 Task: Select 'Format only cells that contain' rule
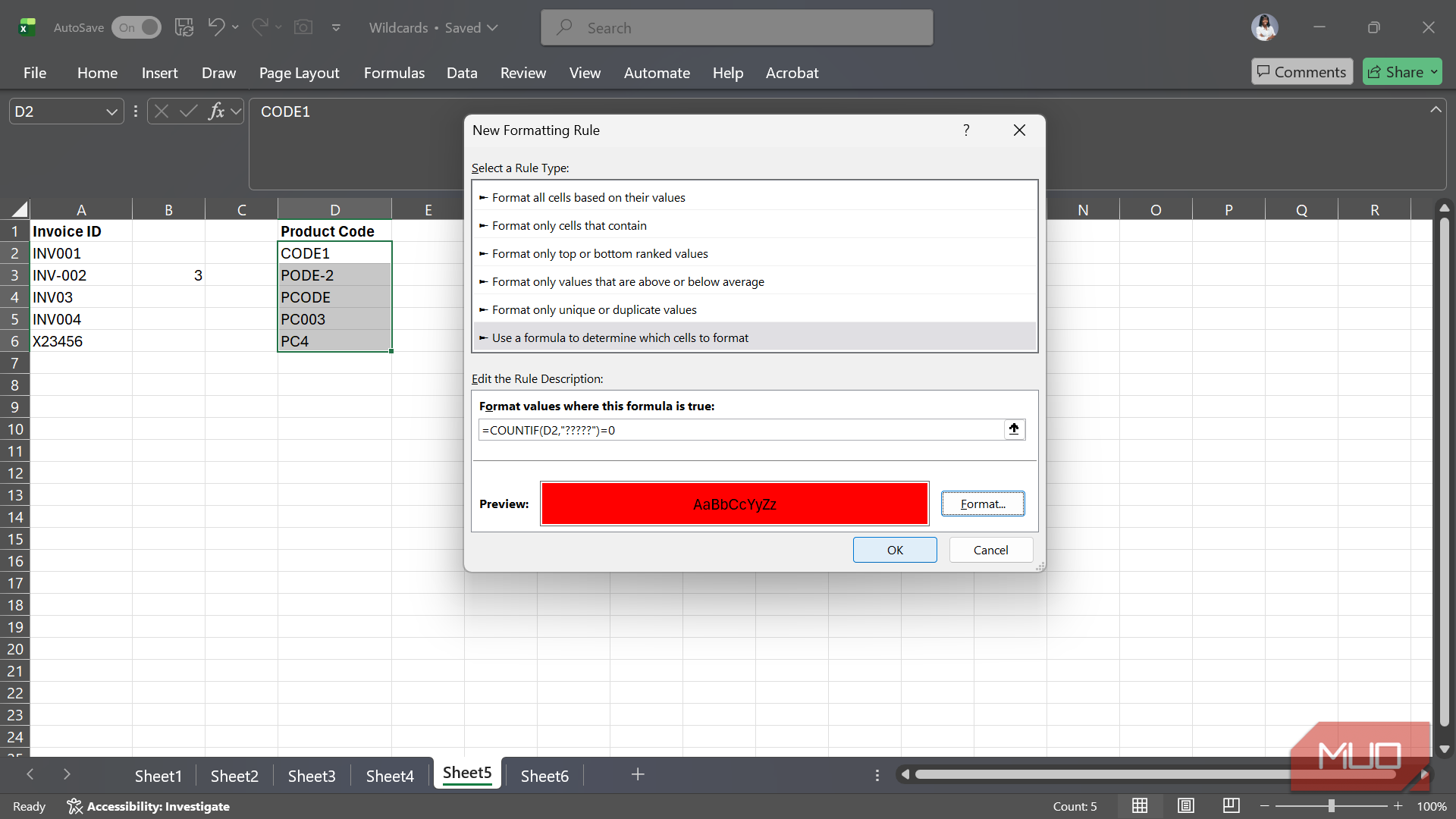[x=755, y=225]
